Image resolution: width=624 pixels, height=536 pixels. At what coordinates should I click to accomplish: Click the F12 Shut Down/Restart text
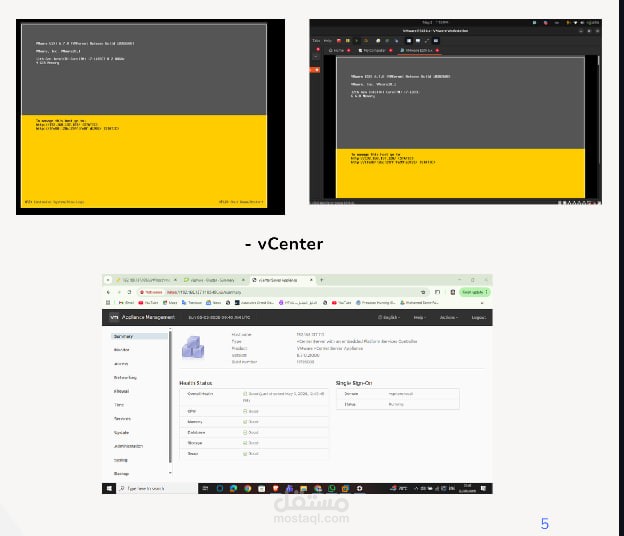241,202
